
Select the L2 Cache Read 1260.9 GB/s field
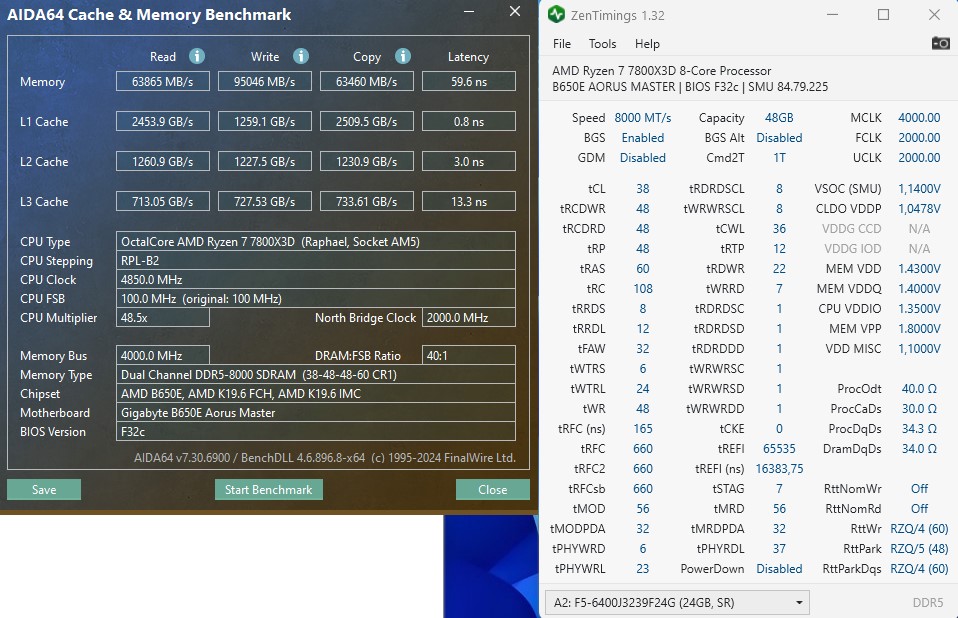pyautogui.click(x=163, y=161)
